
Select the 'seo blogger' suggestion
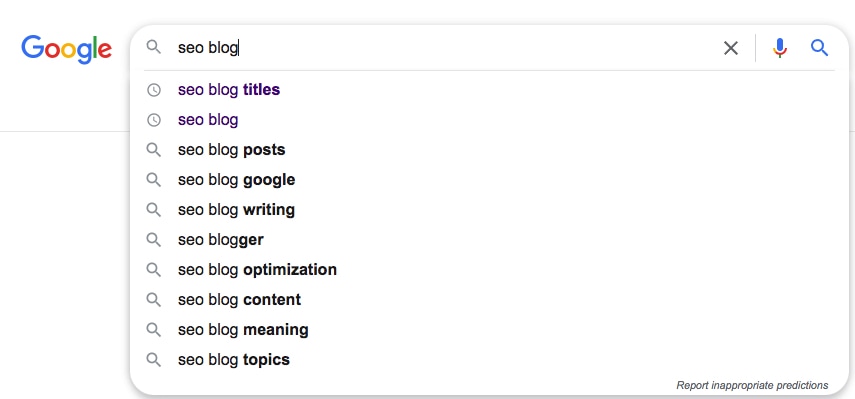click(x=220, y=240)
